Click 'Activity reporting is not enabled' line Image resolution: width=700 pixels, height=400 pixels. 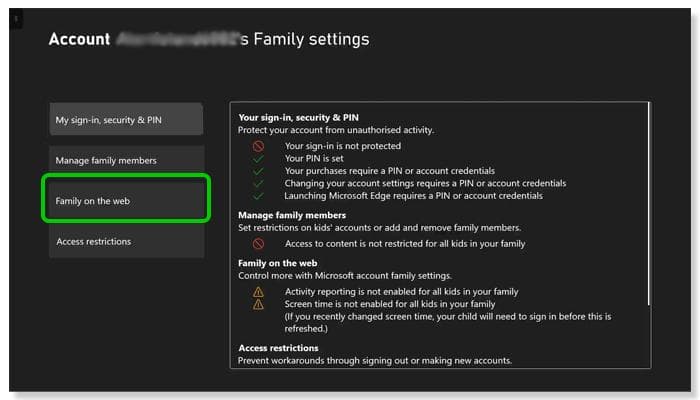[401, 292]
